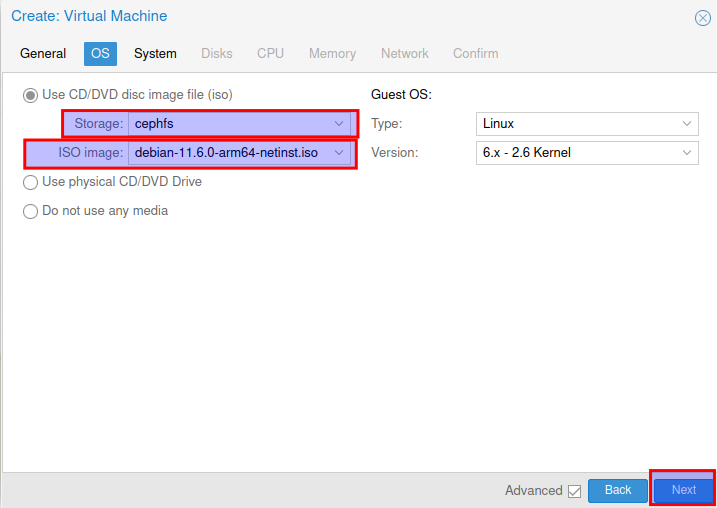
Task: Click the debian ISO image field
Action: [x=230, y=153]
